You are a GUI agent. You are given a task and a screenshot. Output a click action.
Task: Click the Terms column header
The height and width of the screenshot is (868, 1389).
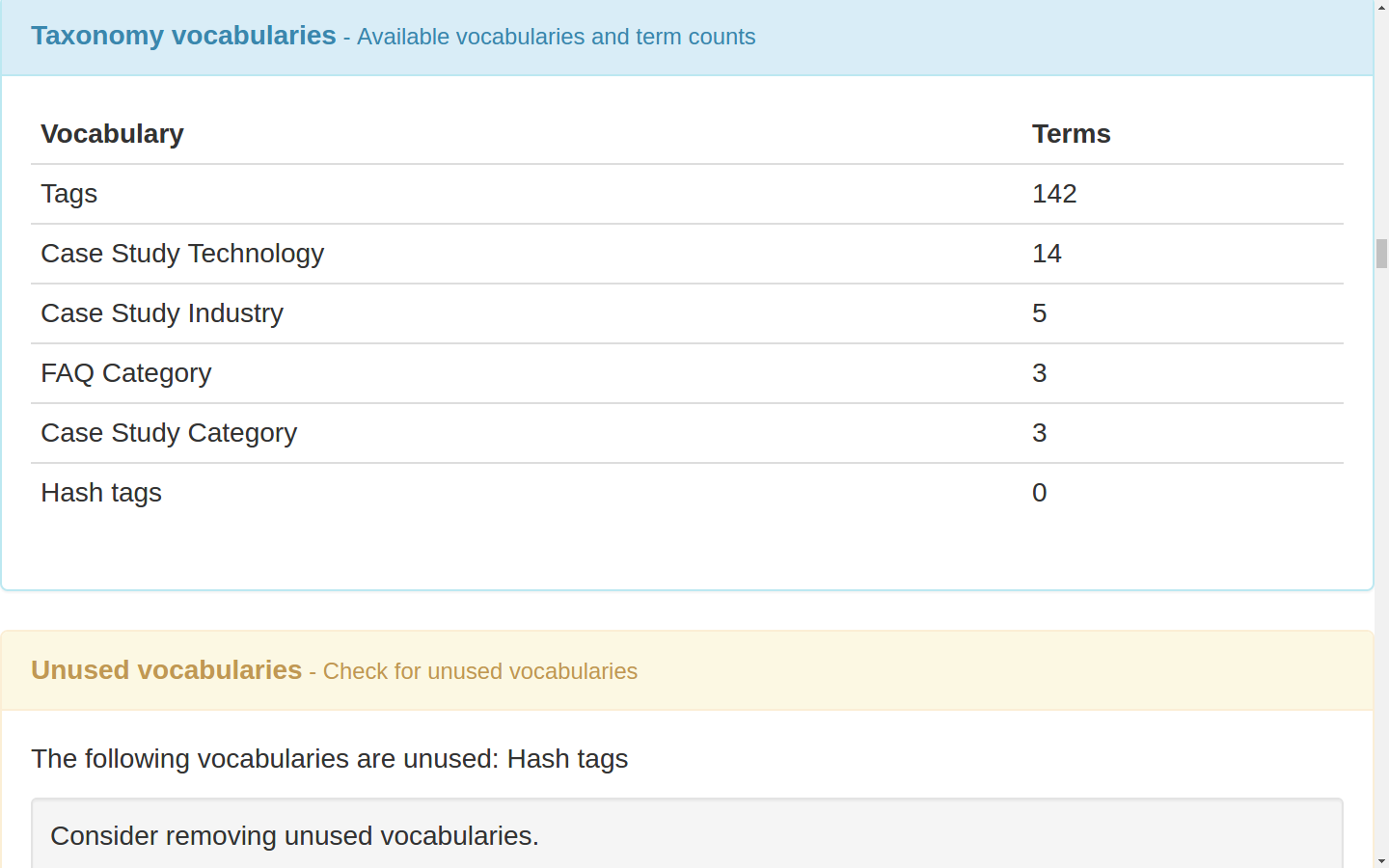point(1071,134)
